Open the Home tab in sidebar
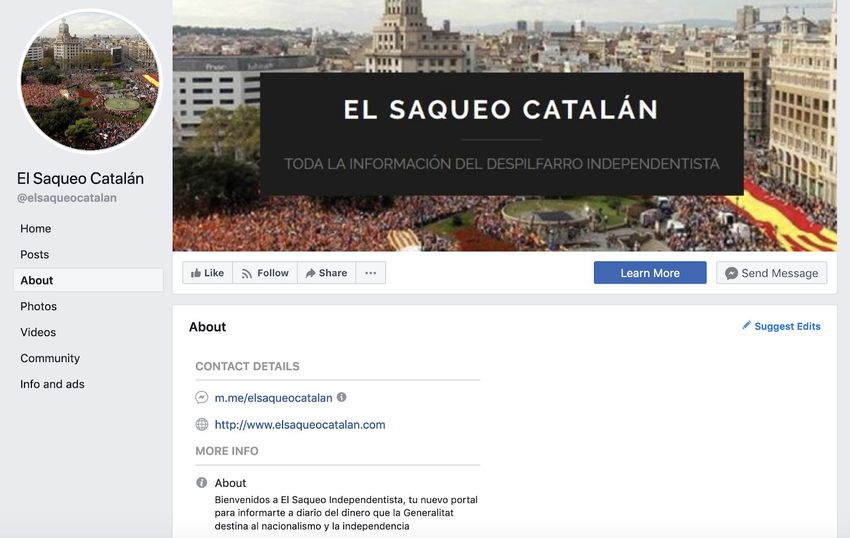Viewport: 850px width, 538px height. [36, 228]
